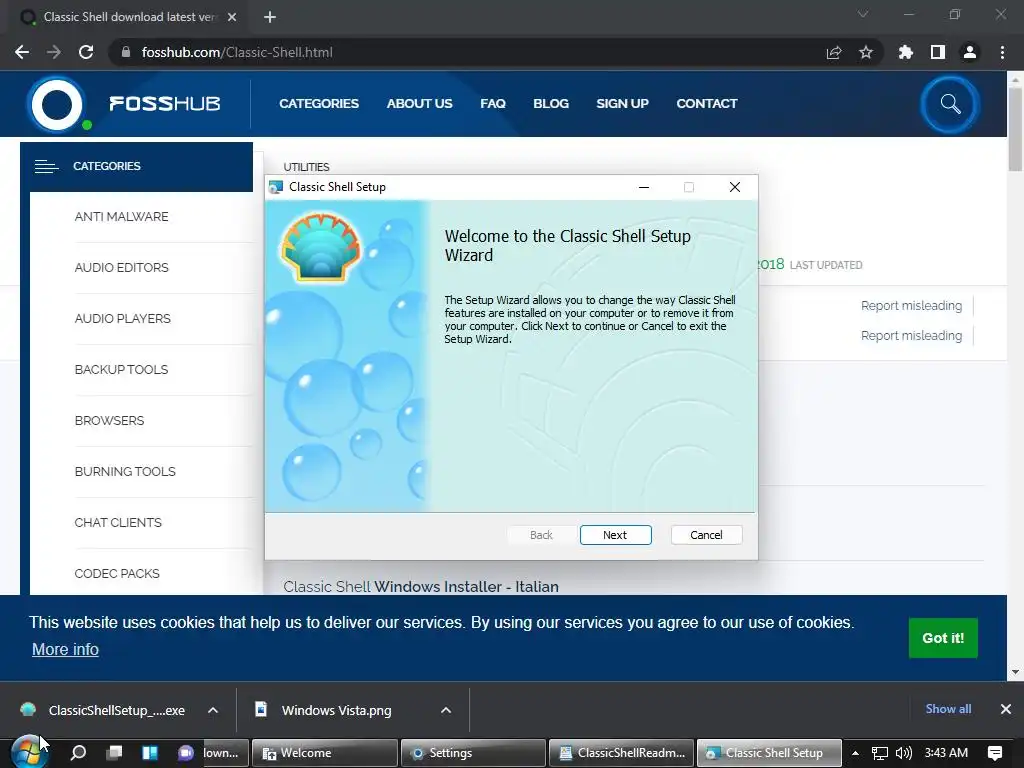Click Next in Classic Shell Setup
The image size is (1024, 768).
click(x=615, y=535)
